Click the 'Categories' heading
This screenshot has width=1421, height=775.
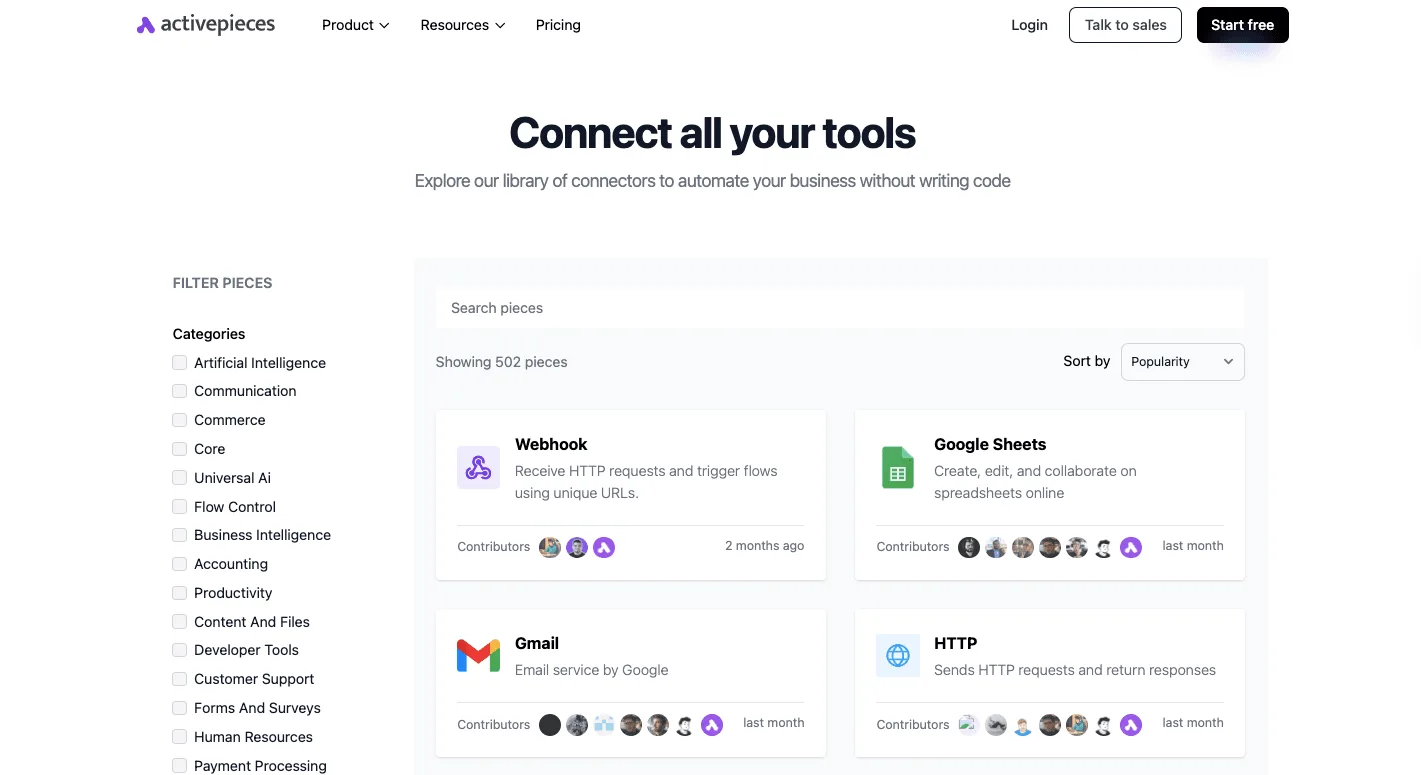coord(209,334)
